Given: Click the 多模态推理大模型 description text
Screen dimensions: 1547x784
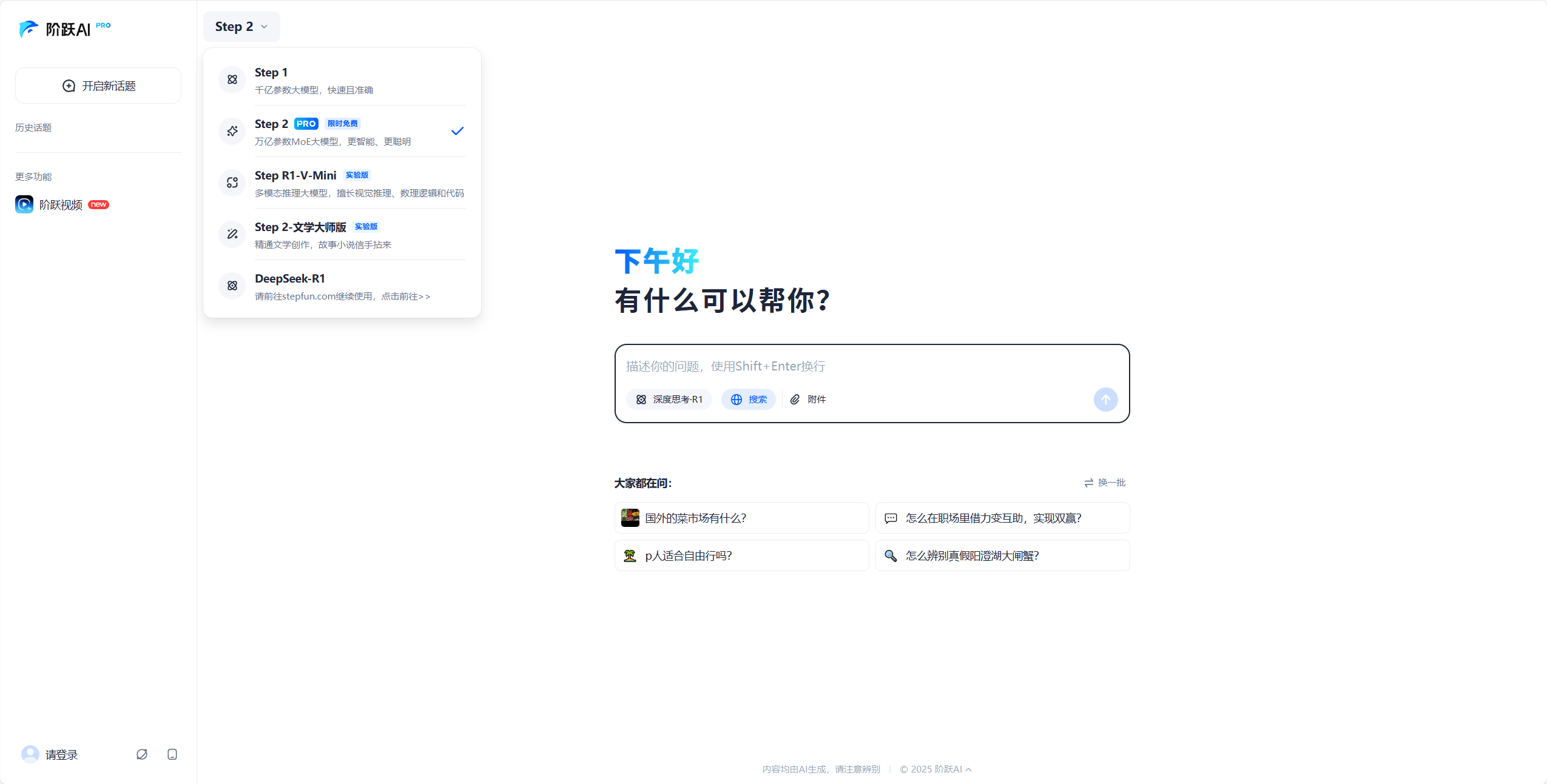Looking at the screenshot, I should click(359, 193).
